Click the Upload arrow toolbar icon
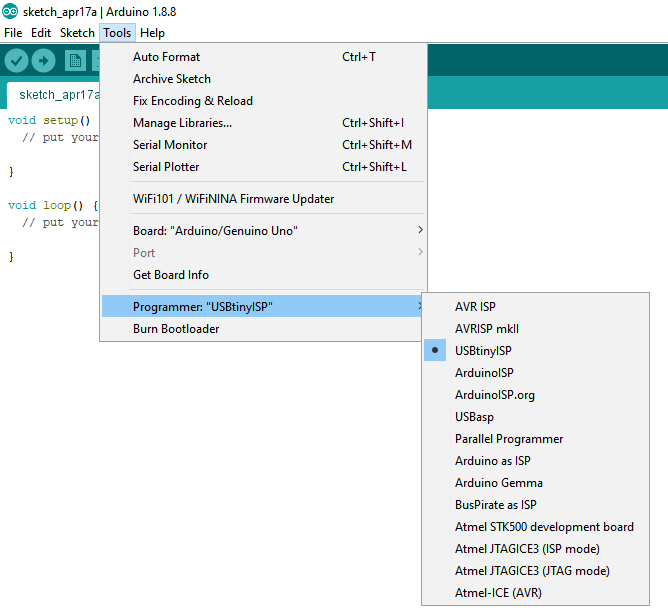The image size is (668, 612). pos(43,61)
